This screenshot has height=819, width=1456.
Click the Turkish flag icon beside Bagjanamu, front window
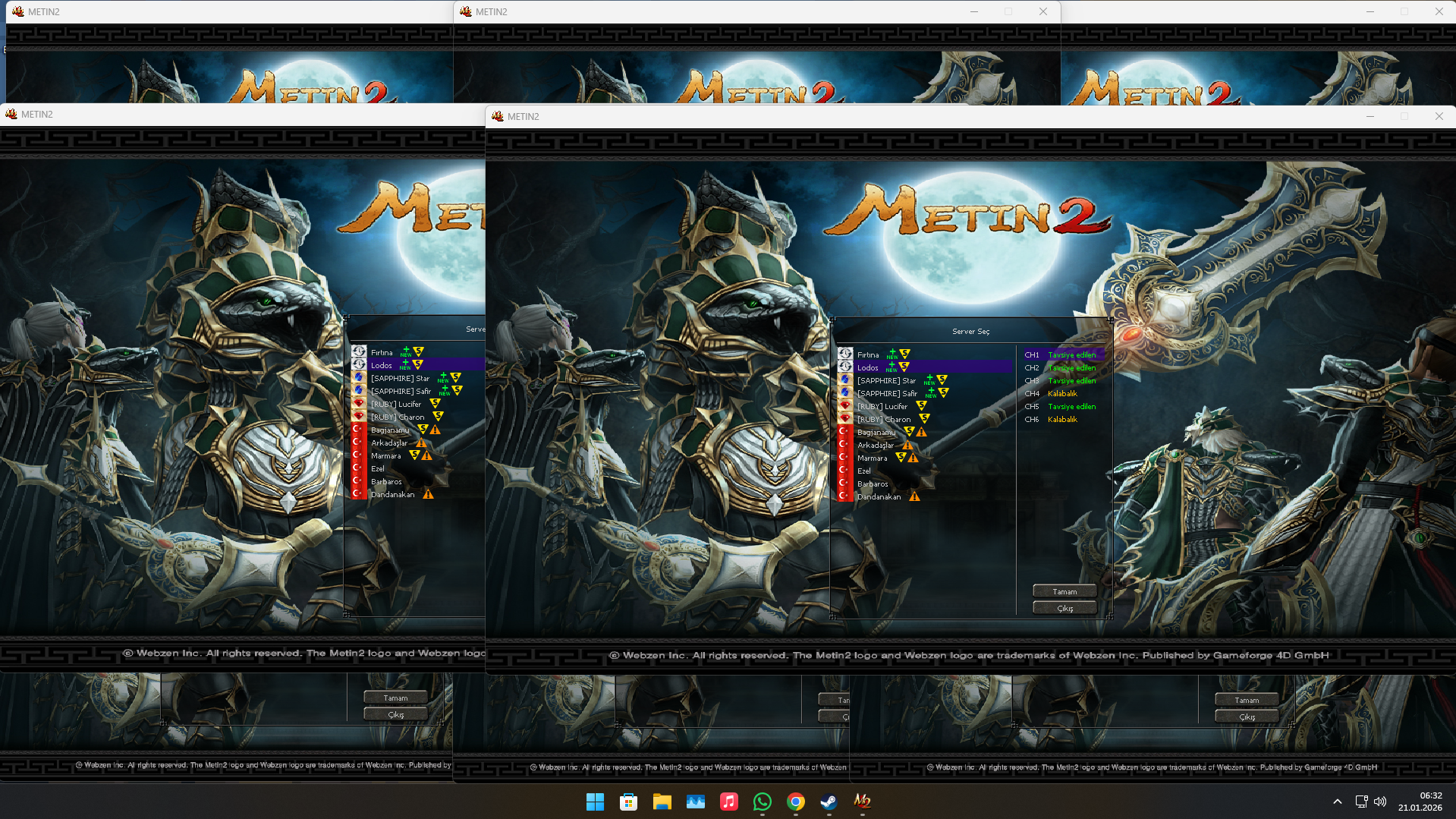845,432
